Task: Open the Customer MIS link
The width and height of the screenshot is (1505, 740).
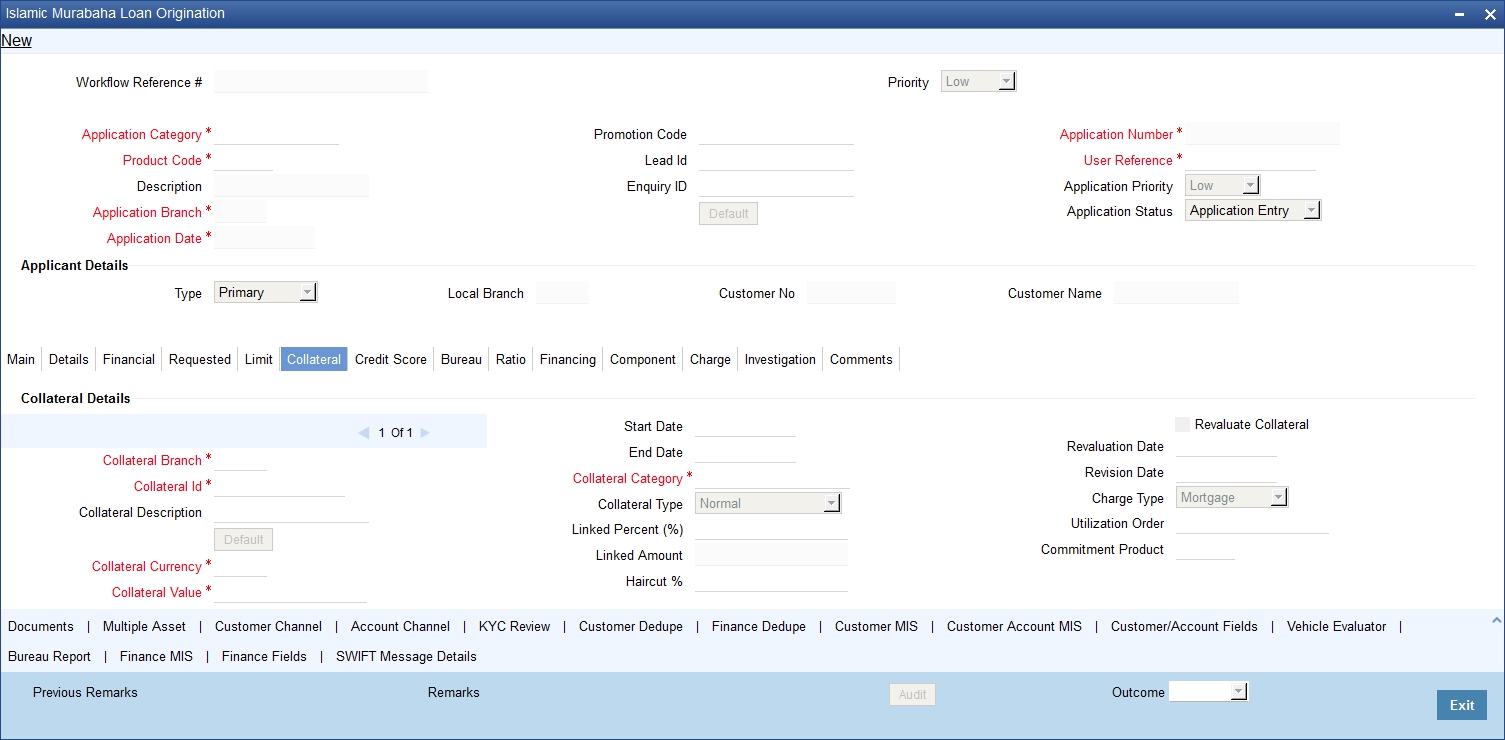Action: pos(876,626)
